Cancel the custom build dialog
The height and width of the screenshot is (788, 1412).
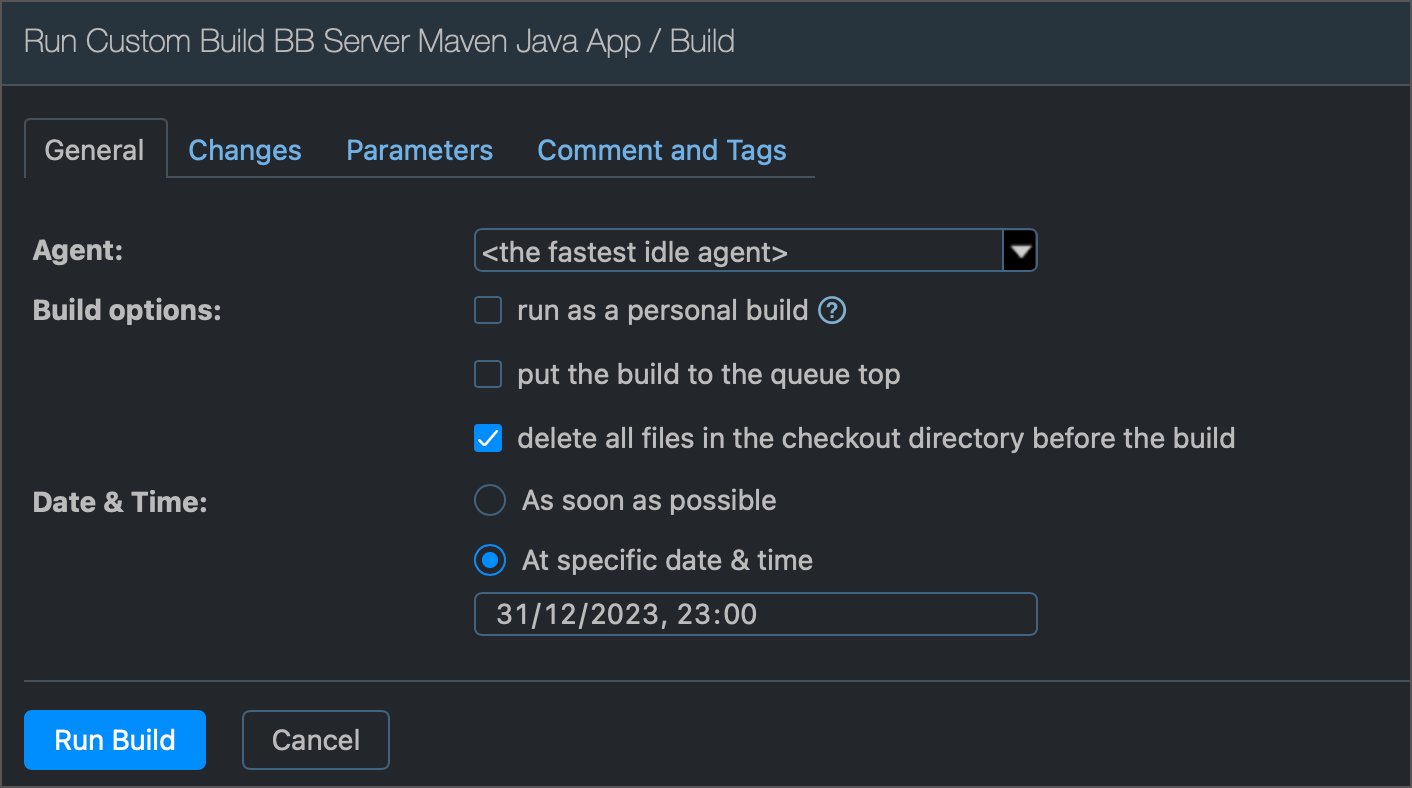click(315, 740)
